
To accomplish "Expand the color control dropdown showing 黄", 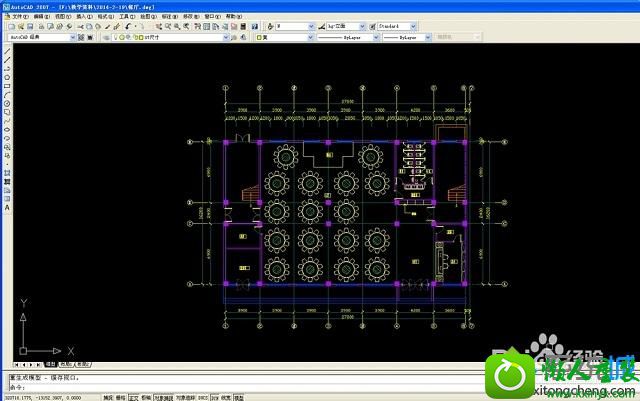I will 310,37.
